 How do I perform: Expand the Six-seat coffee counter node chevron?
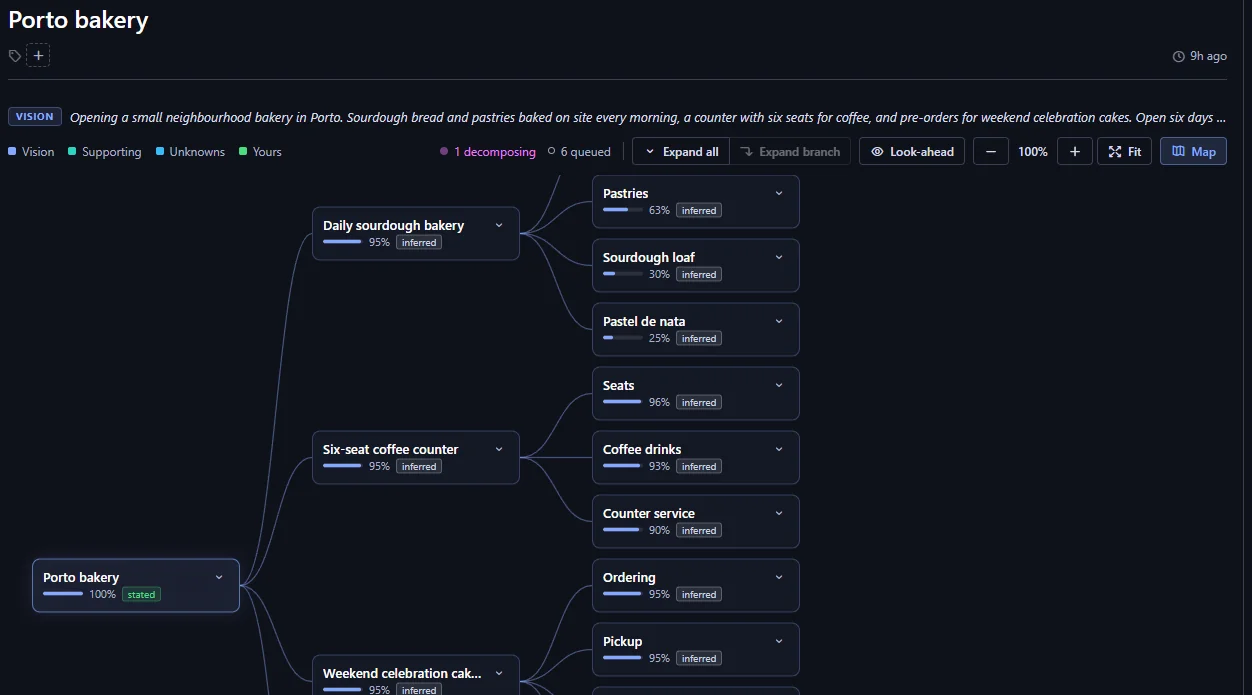click(499, 449)
